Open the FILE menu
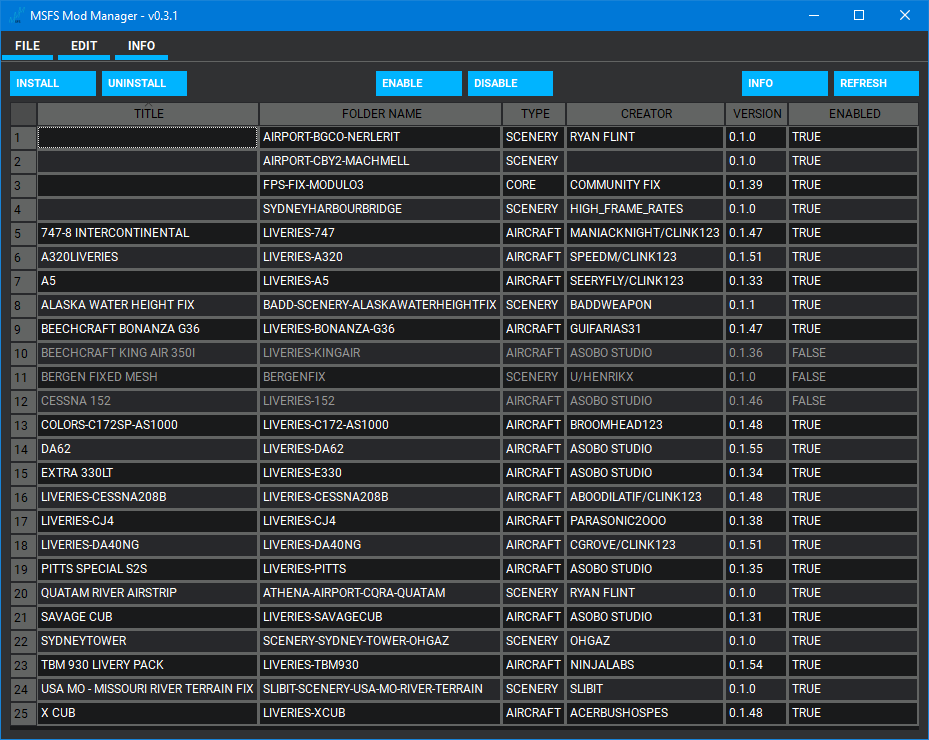This screenshot has width=929, height=740. (x=27, y=46)
